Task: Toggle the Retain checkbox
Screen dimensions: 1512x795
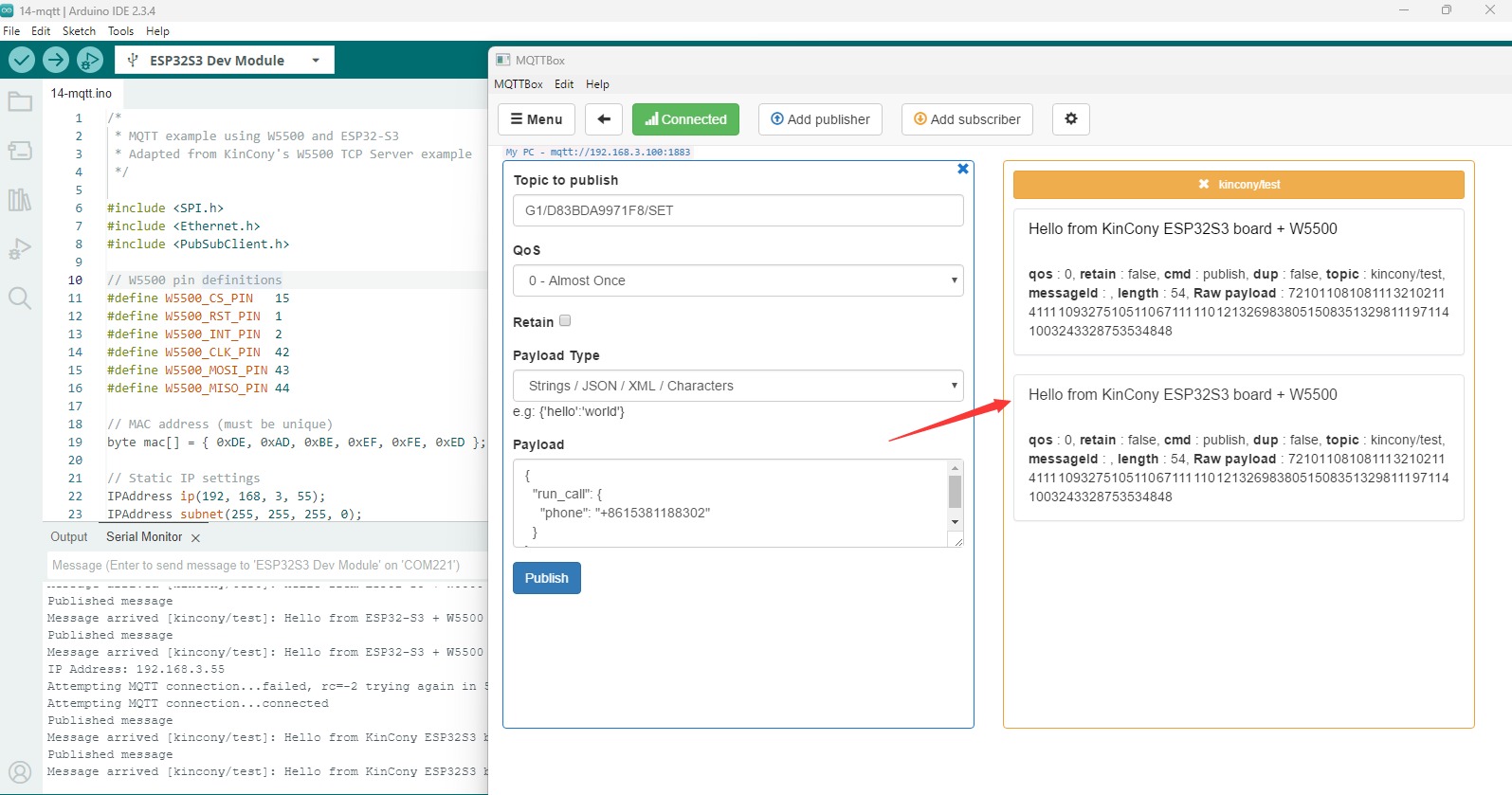Action: point(565,321)
